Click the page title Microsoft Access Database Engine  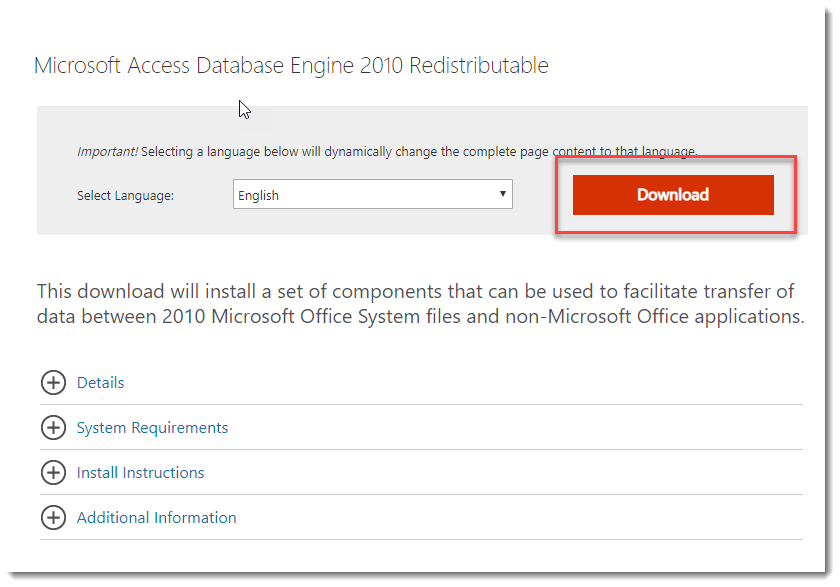(291, 65)
